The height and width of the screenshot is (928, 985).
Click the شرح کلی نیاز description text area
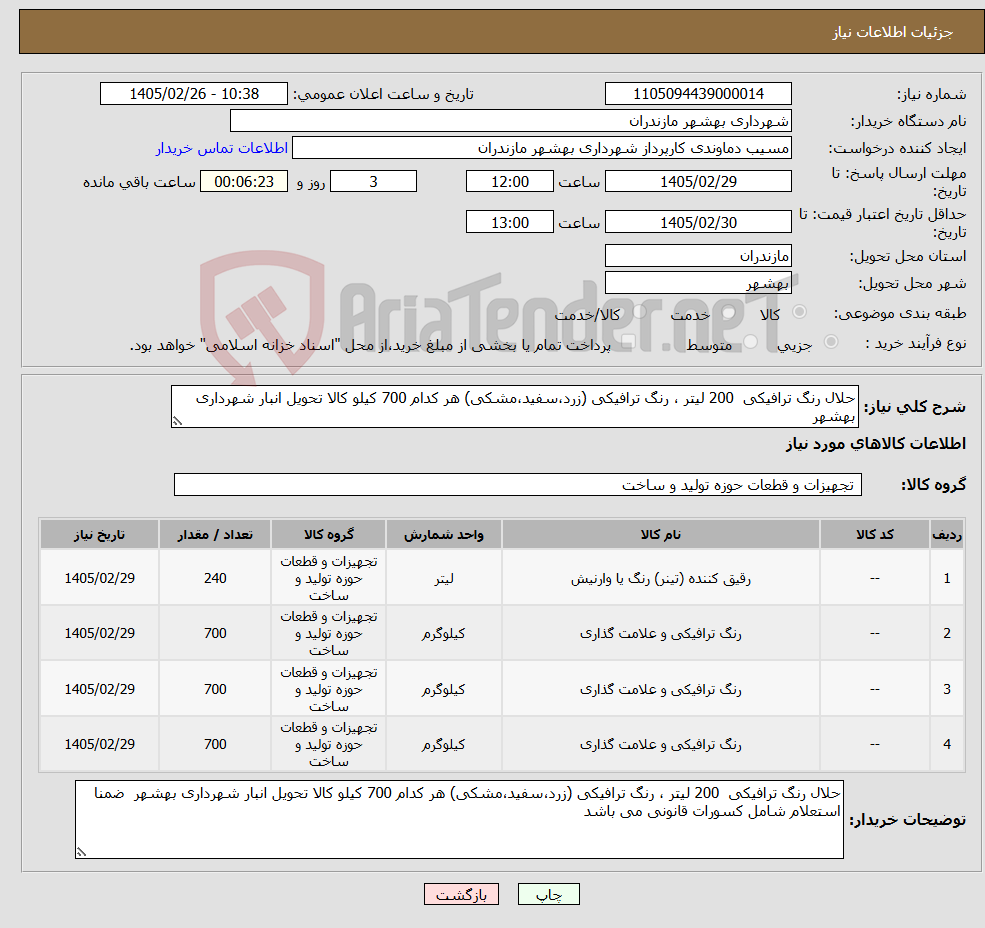(x=514, y=407)
